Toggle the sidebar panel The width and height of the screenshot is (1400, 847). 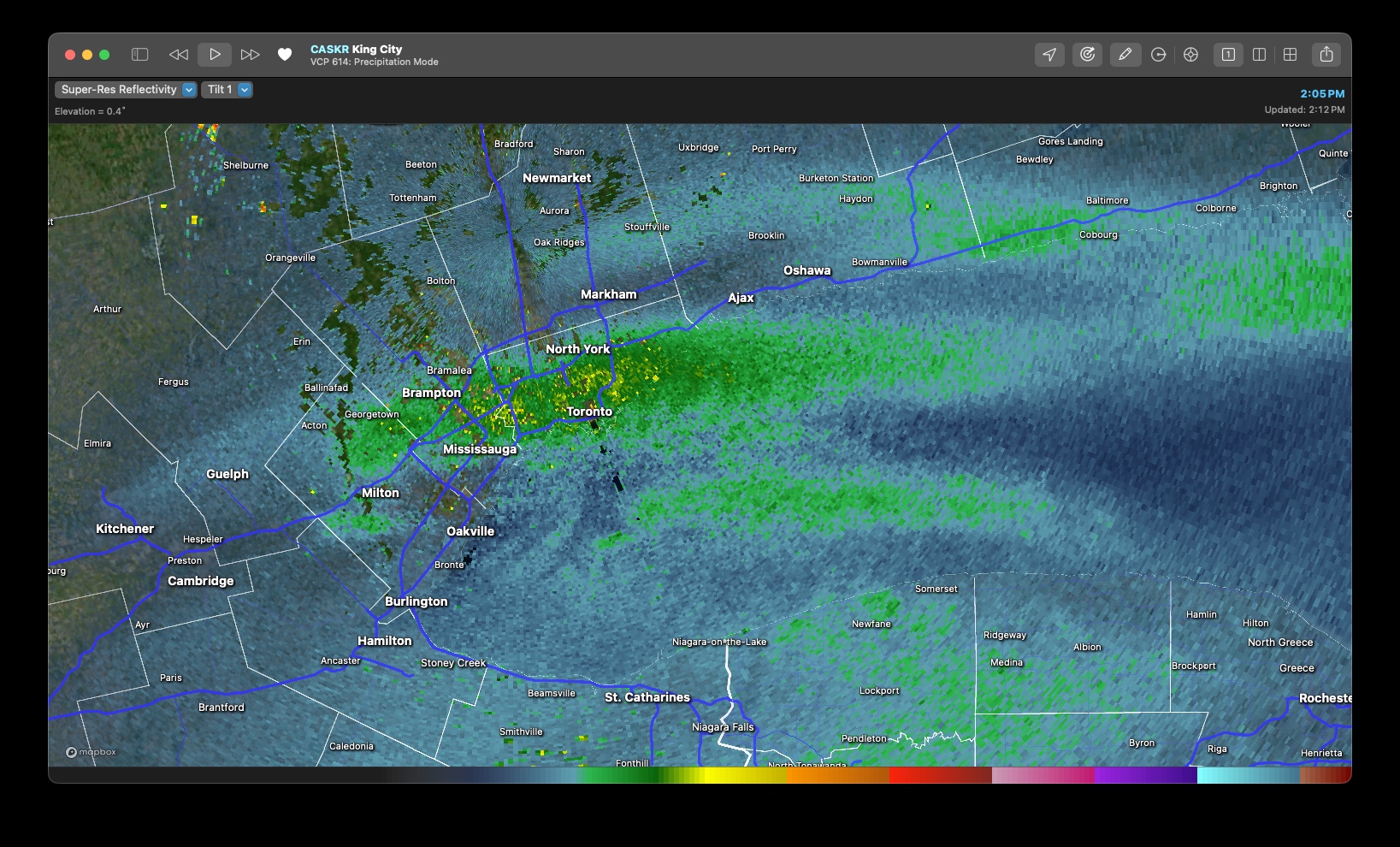click(x=140, y=55)
